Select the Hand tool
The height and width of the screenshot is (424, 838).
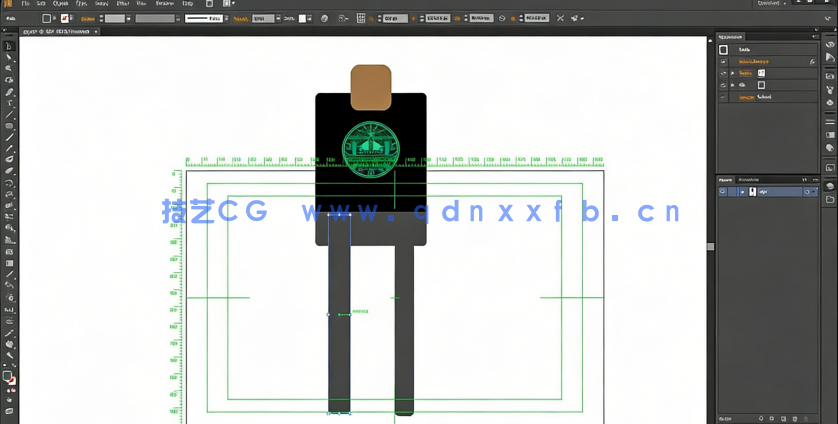pyautogui.click(x=9, y=344)
